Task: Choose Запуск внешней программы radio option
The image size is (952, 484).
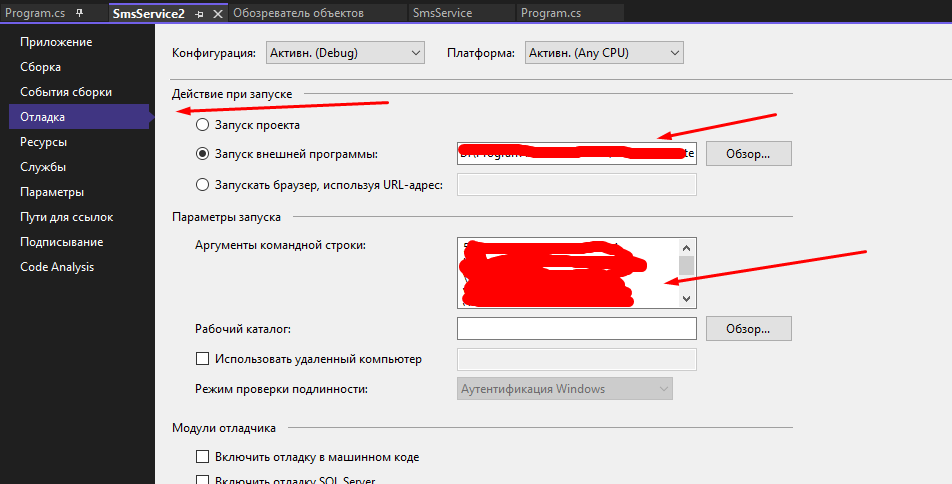Action: click(202, 154)
